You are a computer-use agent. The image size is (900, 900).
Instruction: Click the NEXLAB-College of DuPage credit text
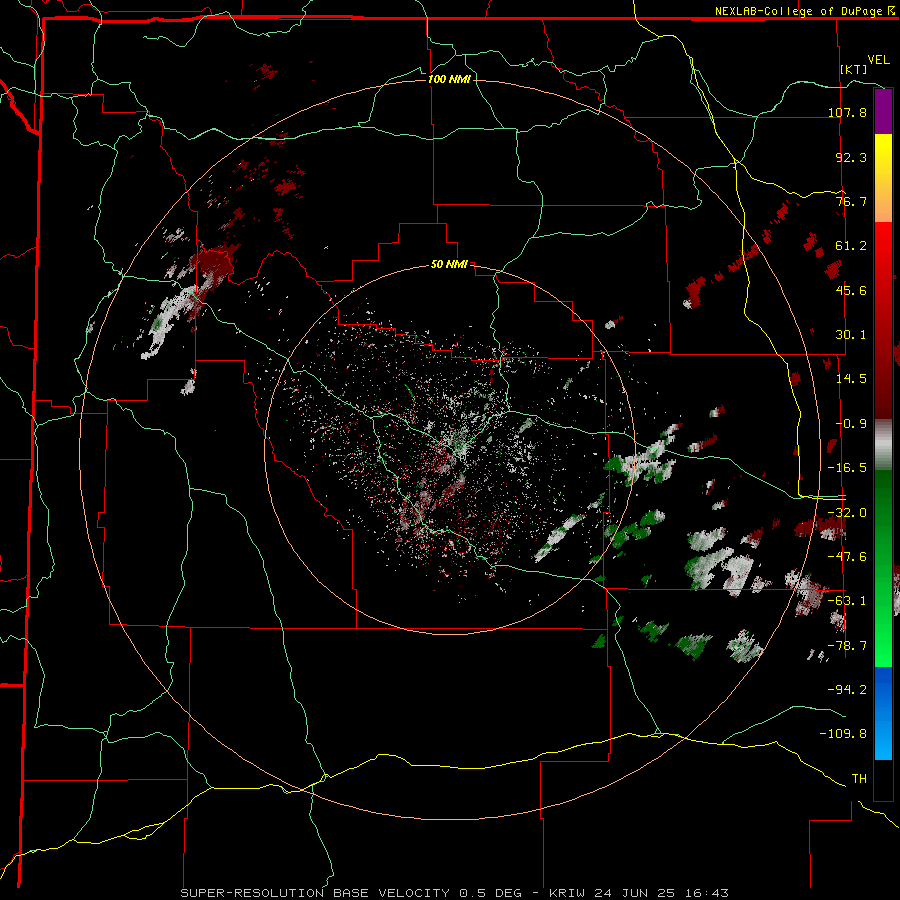799,11
